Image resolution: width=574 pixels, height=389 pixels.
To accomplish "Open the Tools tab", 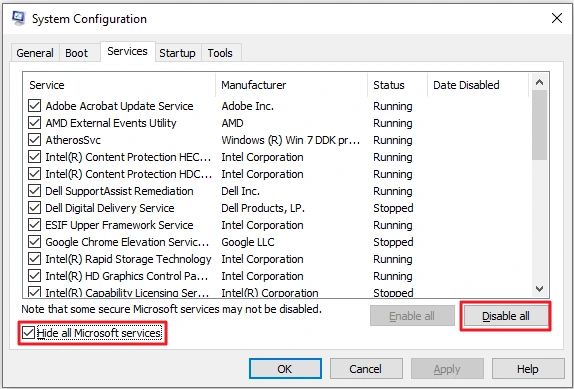I will (x=220, y=53).
